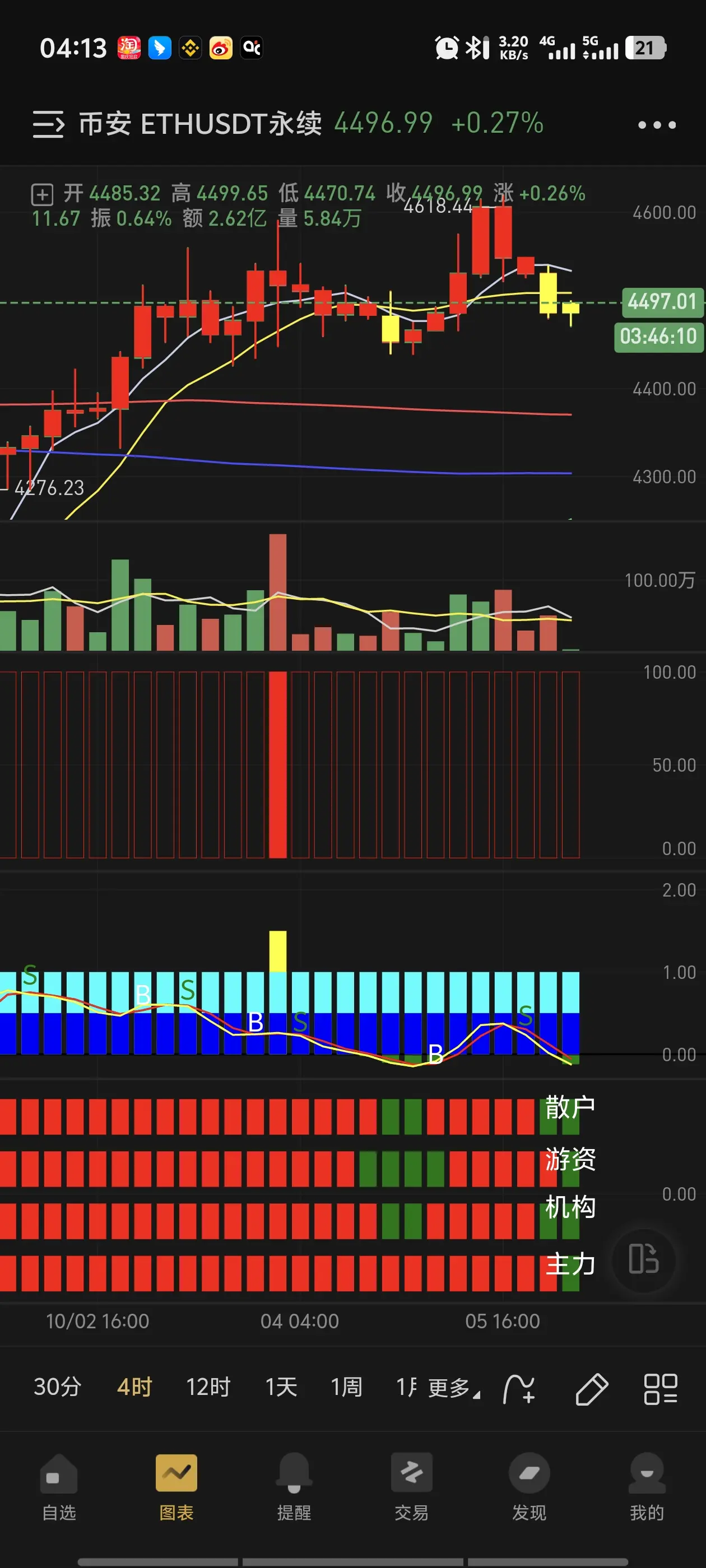Screen dimensions: 706x1568
Task: Open the 提醒 alerts tab
Action: click(x=294, y=1486)
